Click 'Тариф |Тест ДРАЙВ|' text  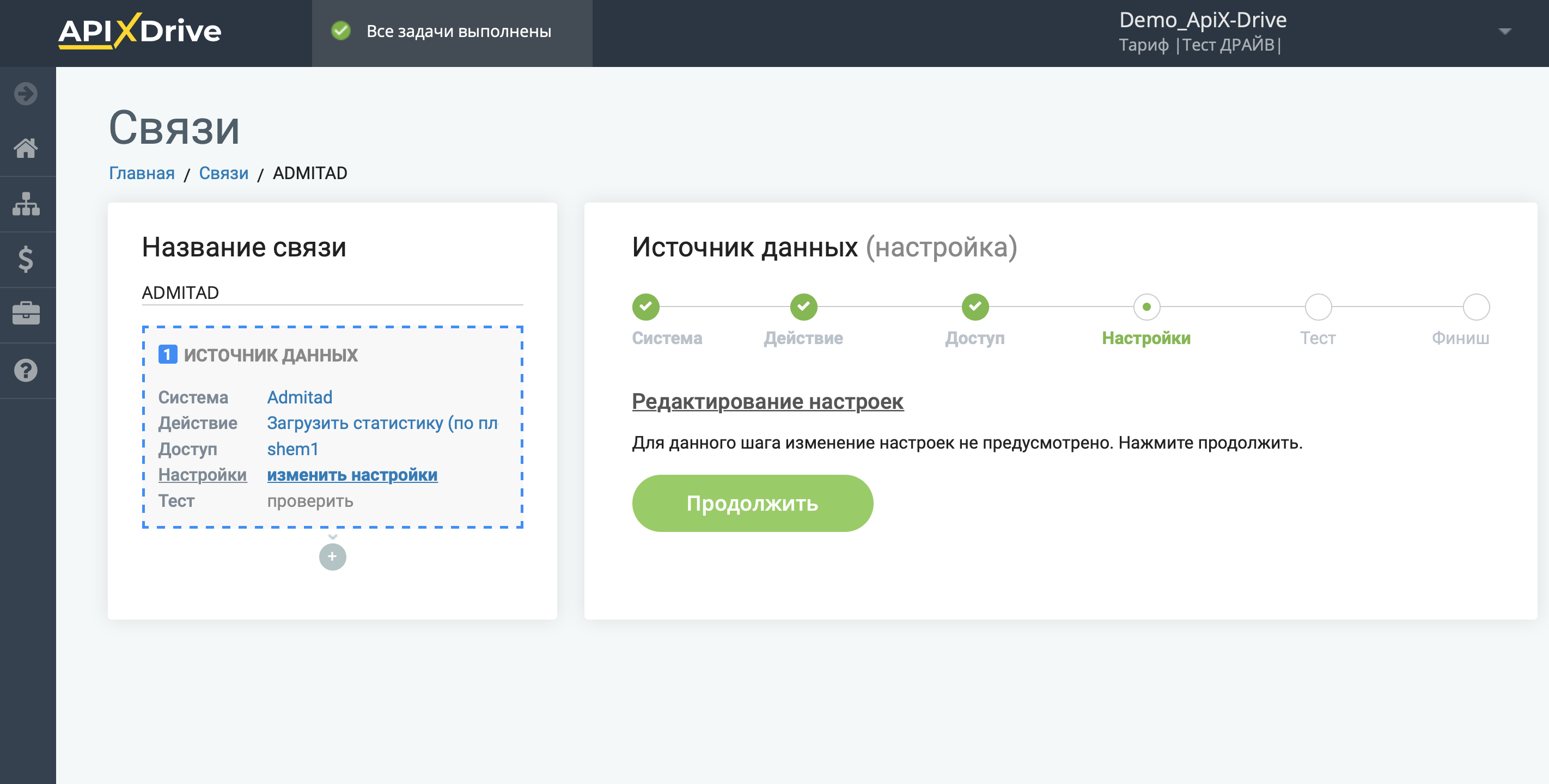click(1200, 45)
